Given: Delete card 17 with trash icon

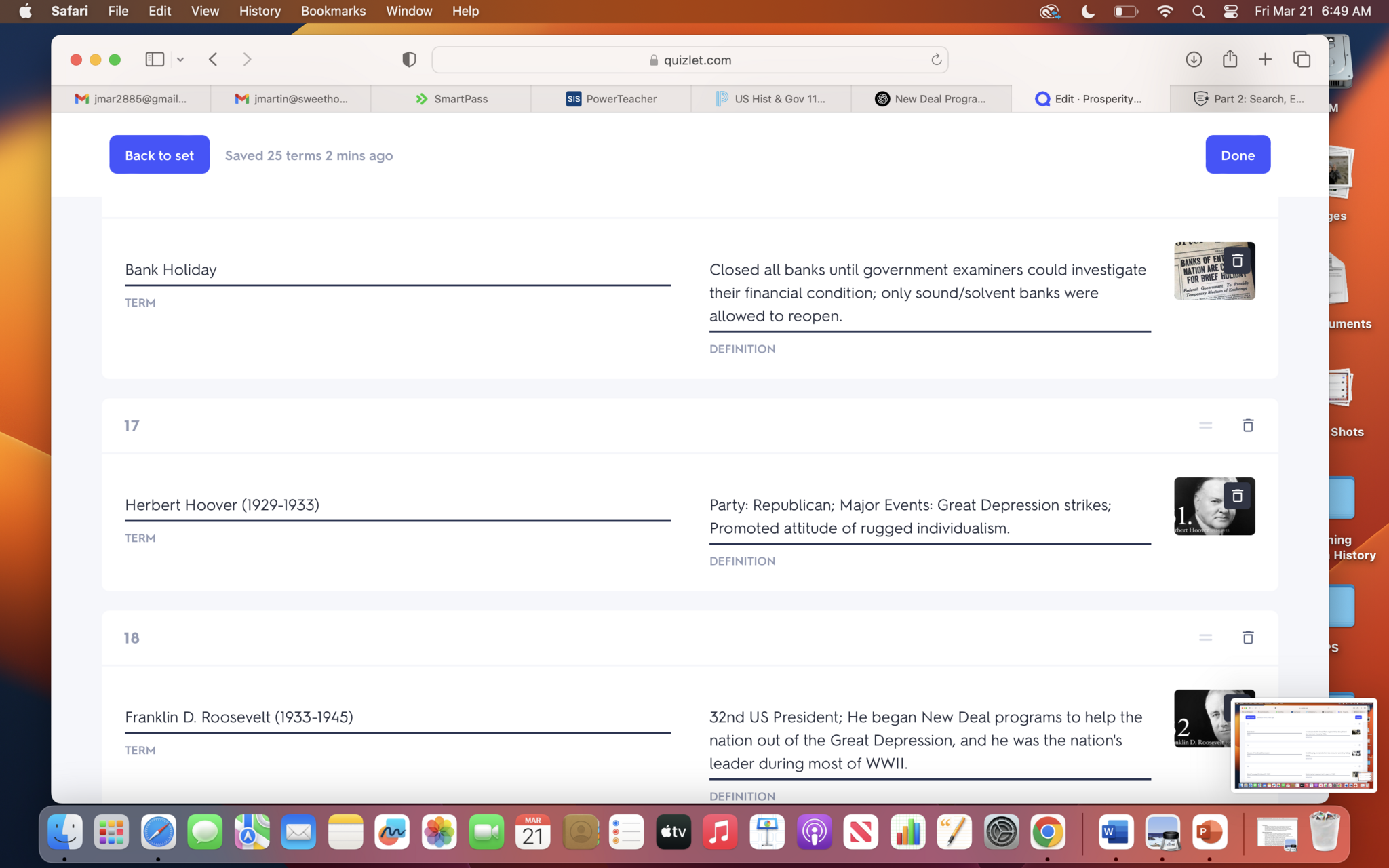Looking at the screenshot, I should coord(1247,425).
